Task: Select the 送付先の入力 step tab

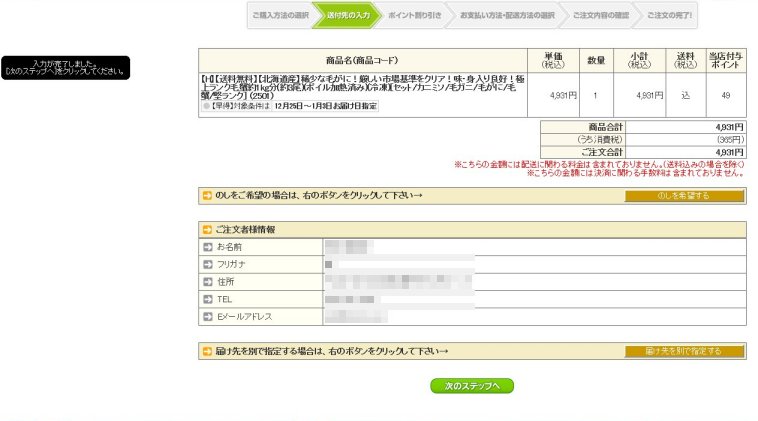Action: (347, 16)
